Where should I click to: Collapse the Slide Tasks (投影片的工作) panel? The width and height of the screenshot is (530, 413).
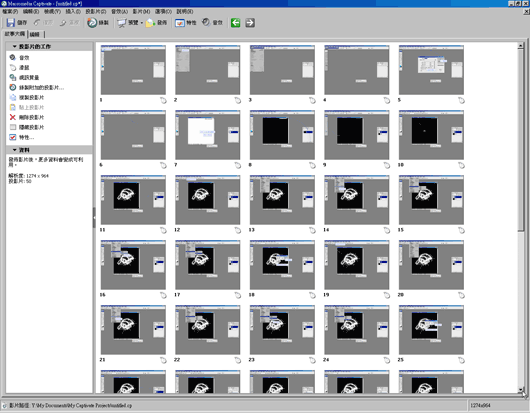(x=15, y=46)
